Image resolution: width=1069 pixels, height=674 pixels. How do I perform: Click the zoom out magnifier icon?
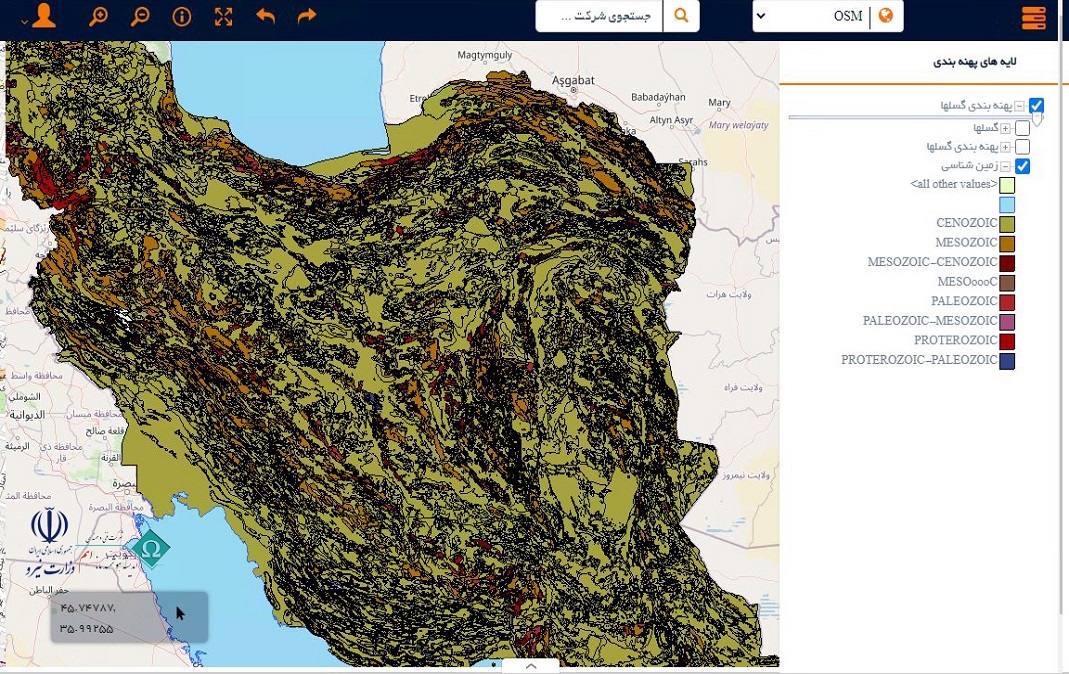point(140,16)
